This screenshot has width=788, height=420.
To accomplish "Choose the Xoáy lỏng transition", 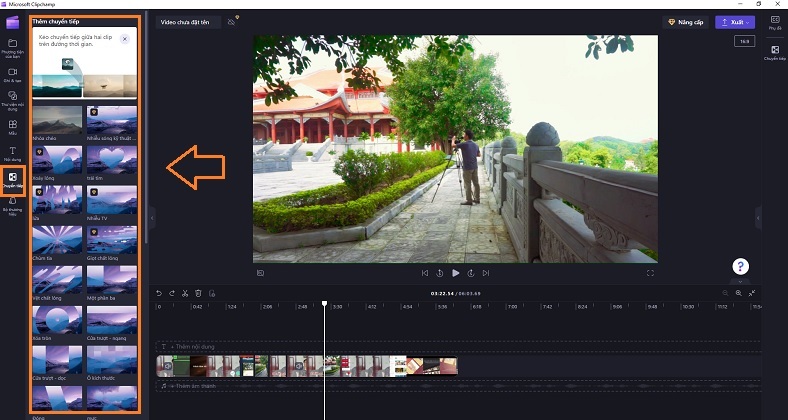I will click(x=57, y=160).
